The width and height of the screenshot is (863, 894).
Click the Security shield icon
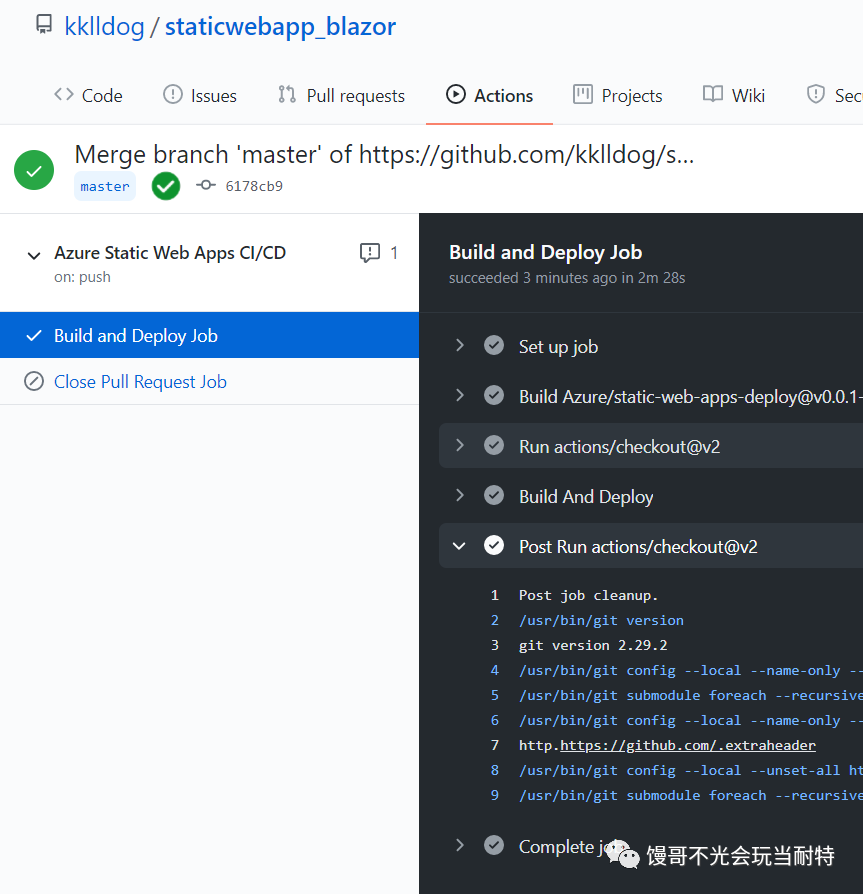pyautogui.click(x=816, y=94)
